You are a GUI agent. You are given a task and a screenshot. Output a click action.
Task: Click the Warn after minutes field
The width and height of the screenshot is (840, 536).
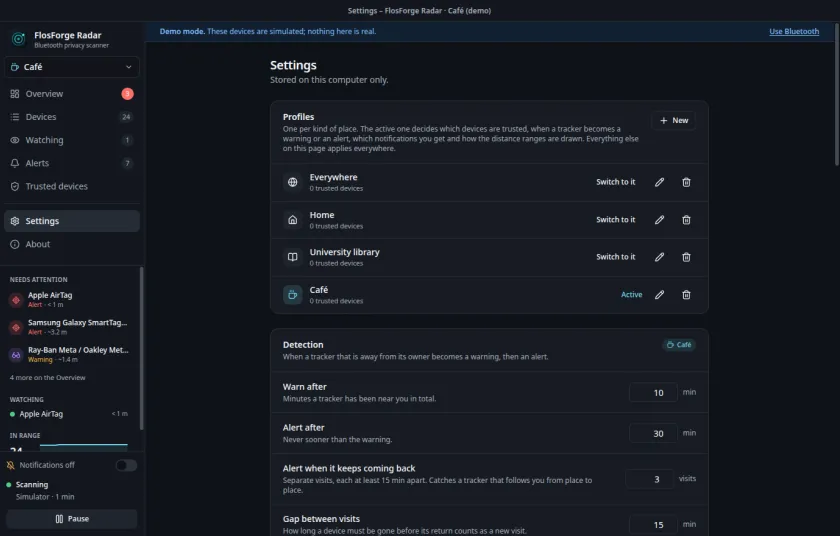653,392
